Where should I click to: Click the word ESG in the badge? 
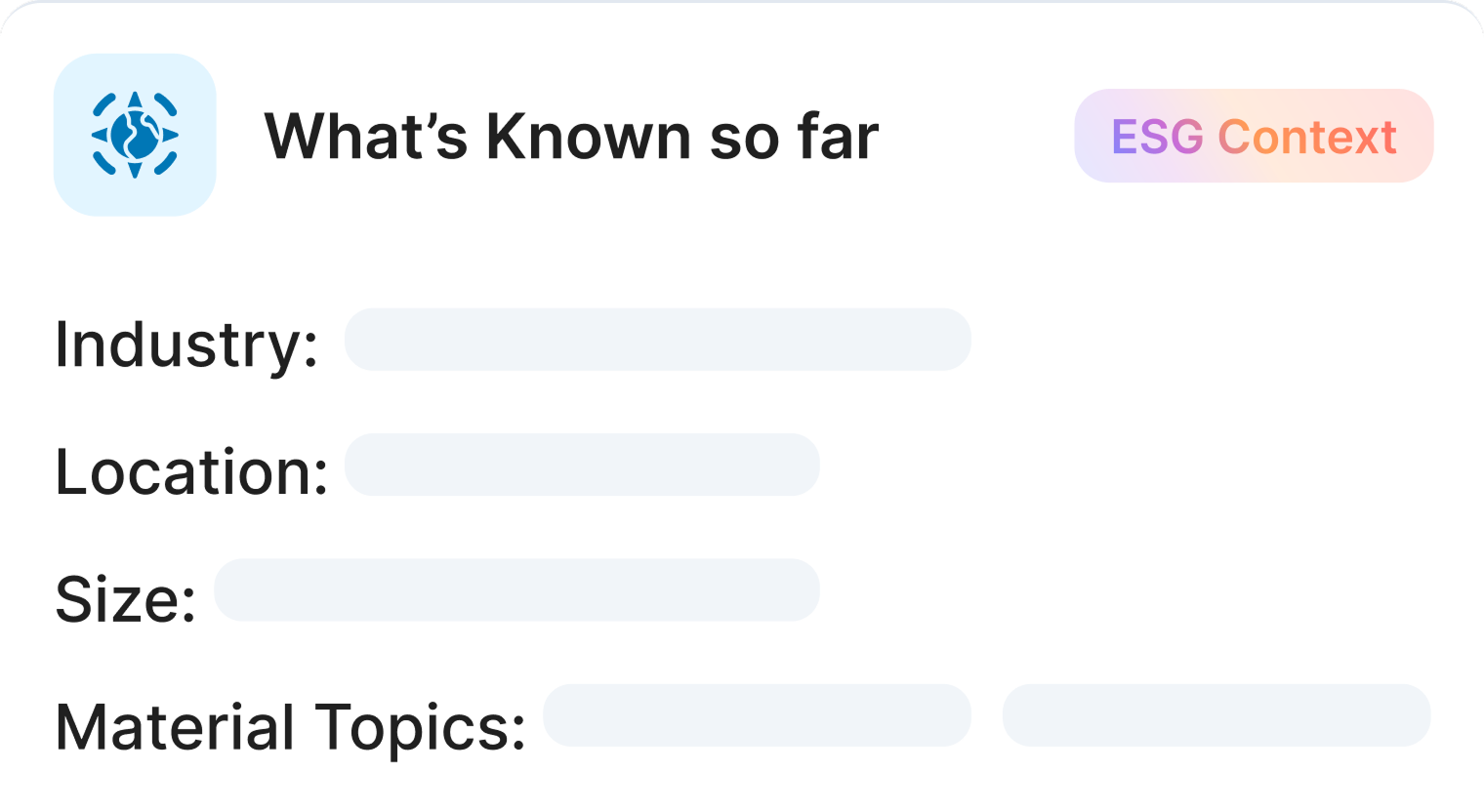(x=1157, y=137)
